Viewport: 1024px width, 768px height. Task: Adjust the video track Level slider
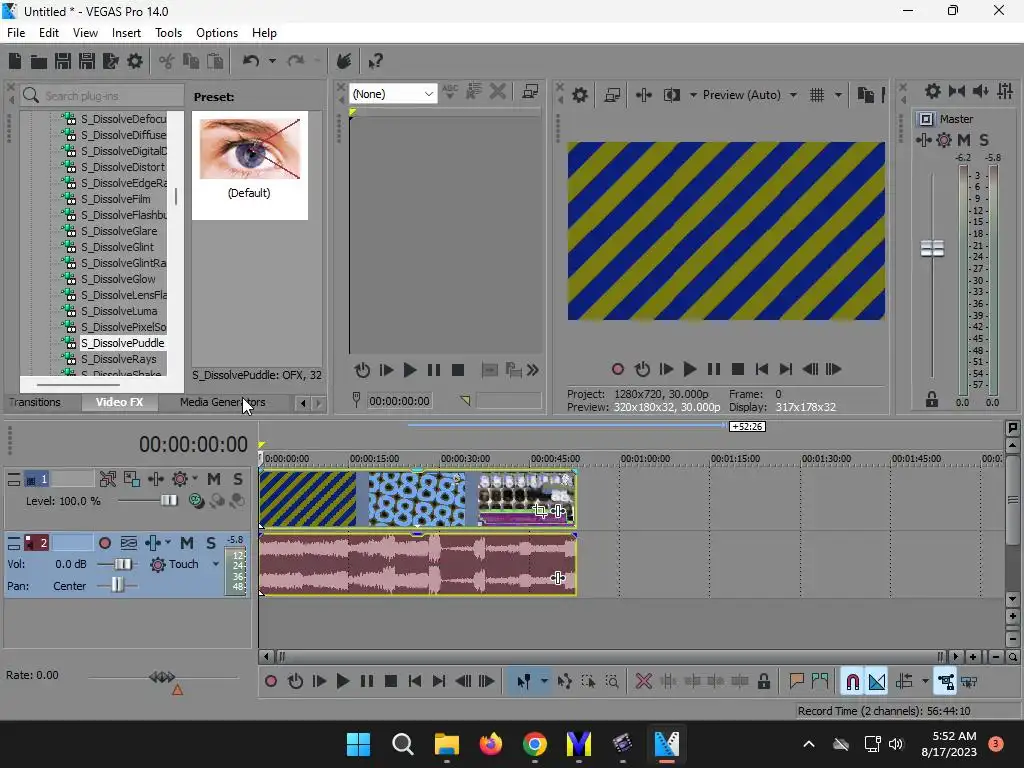168,501
